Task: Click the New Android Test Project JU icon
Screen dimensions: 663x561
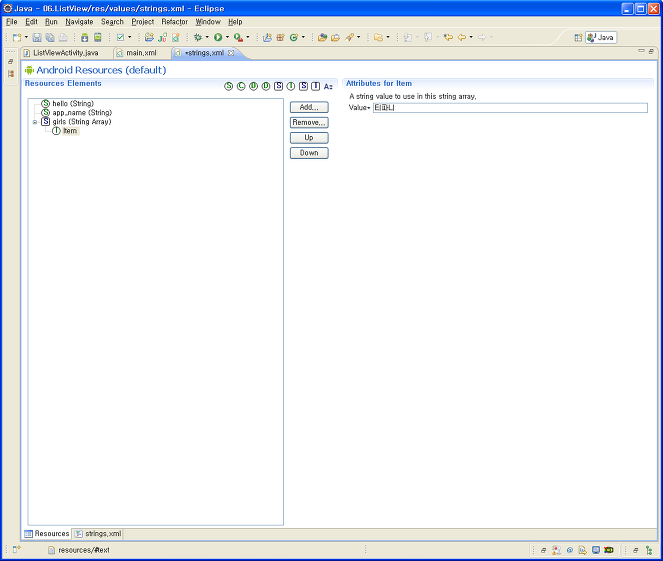Action: click(x=162, y=38)
